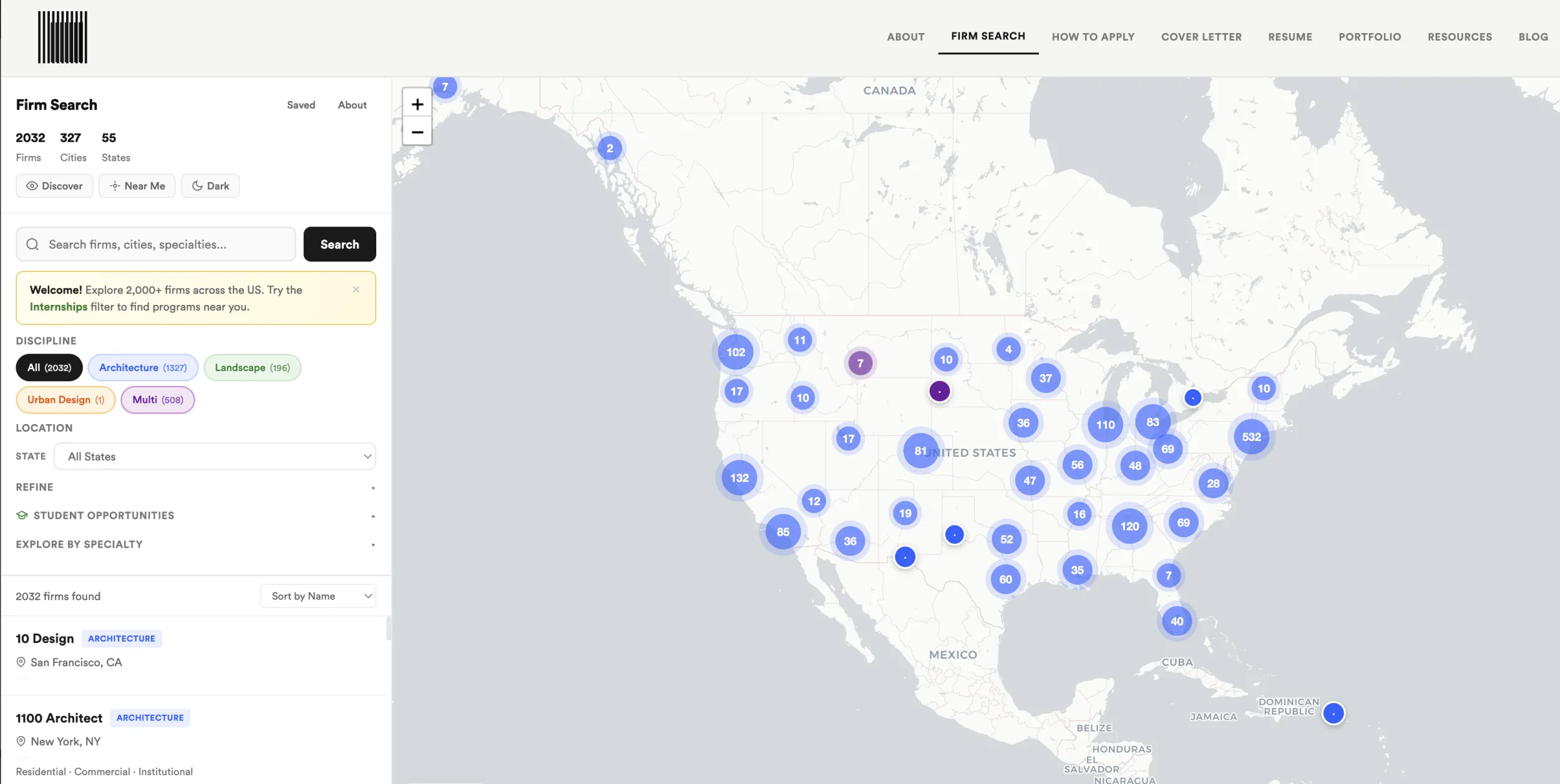Click the black Search button
The height and width of the screenshot is (784, 1560).
(339, 244)
